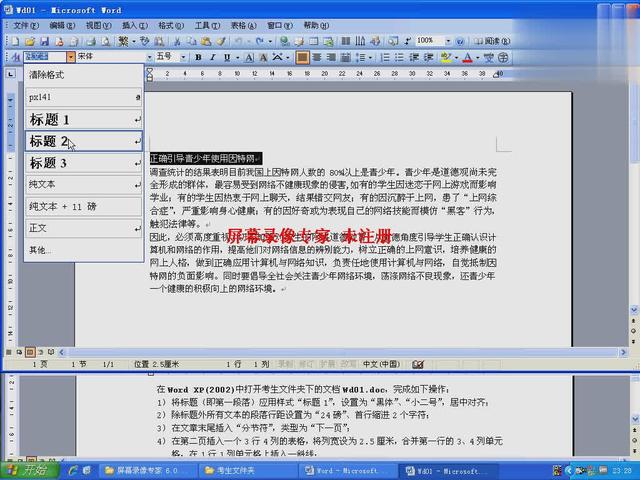Create a new blank document

point(16,41)
